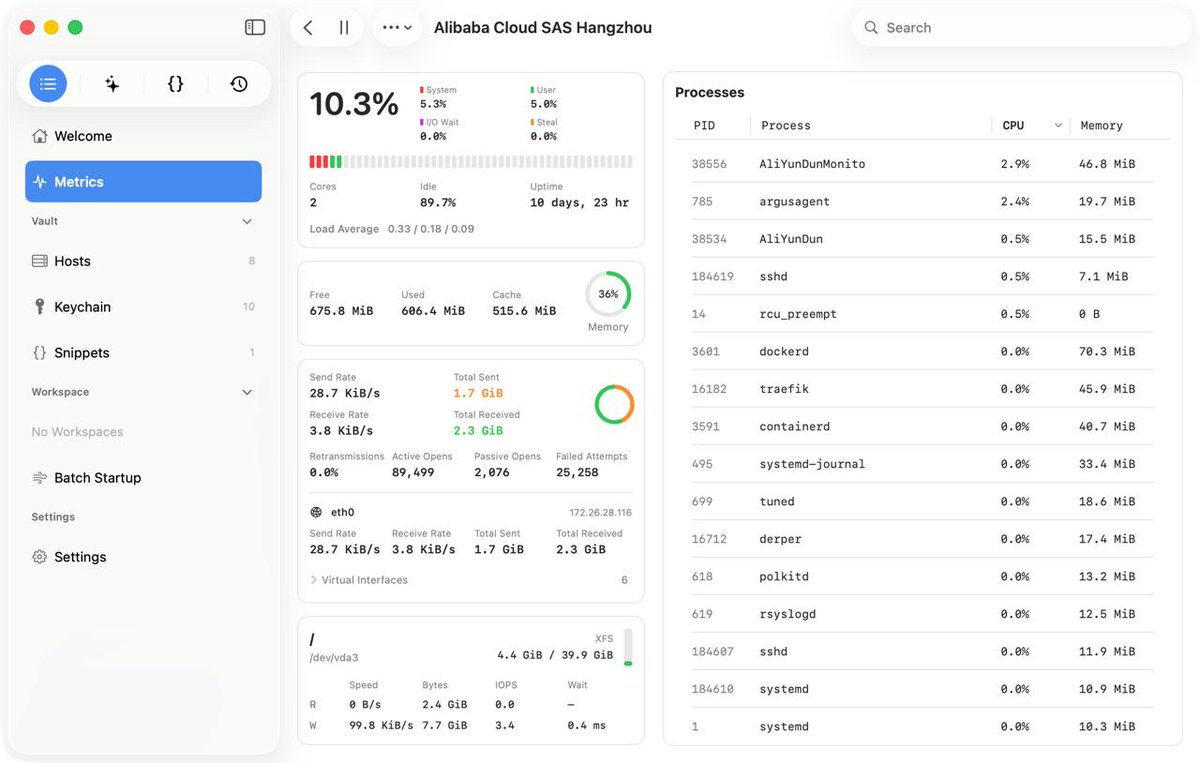Click the eth0 globe icon
The image size is (1200, 763).
coord(317,512)
